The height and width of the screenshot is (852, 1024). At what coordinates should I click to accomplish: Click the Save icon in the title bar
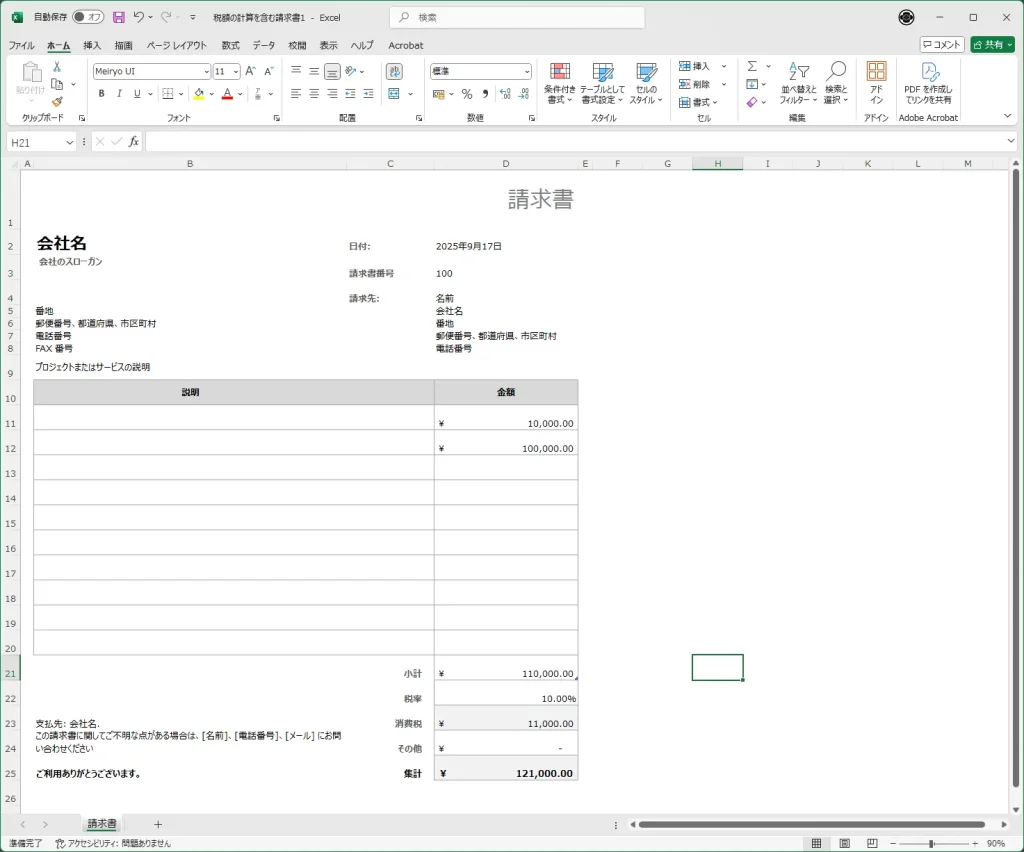(x=119, y=17)
